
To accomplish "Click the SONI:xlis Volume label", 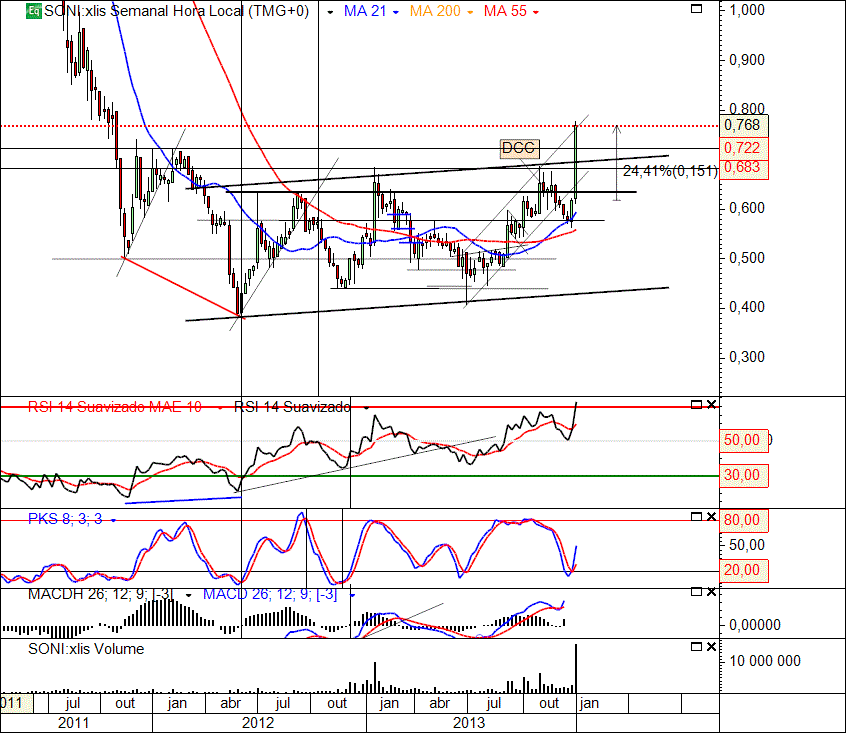I will pyautogui.click(x=86, y=649).
